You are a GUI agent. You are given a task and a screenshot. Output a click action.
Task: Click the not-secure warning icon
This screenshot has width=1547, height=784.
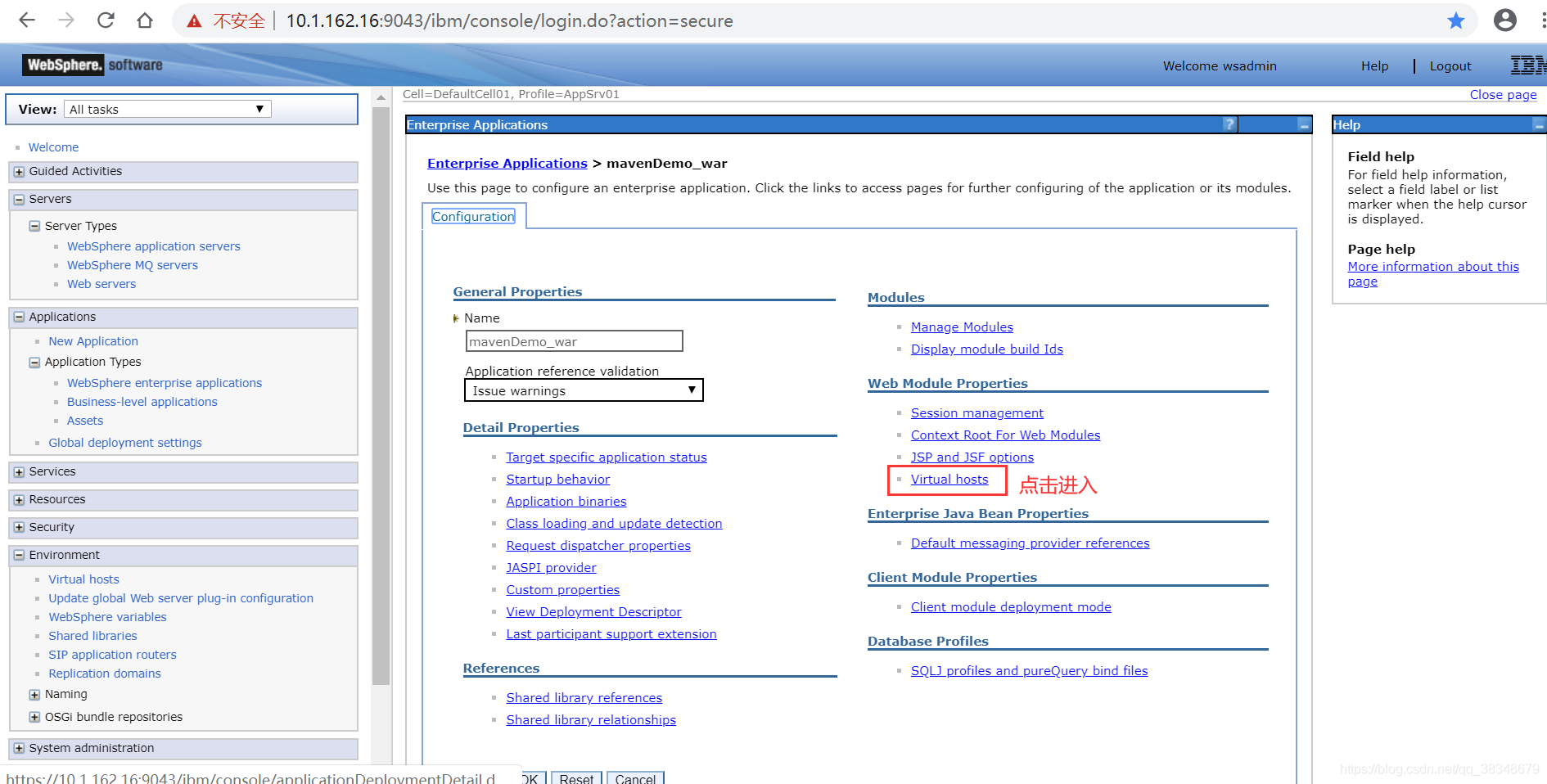coord(194,21)
